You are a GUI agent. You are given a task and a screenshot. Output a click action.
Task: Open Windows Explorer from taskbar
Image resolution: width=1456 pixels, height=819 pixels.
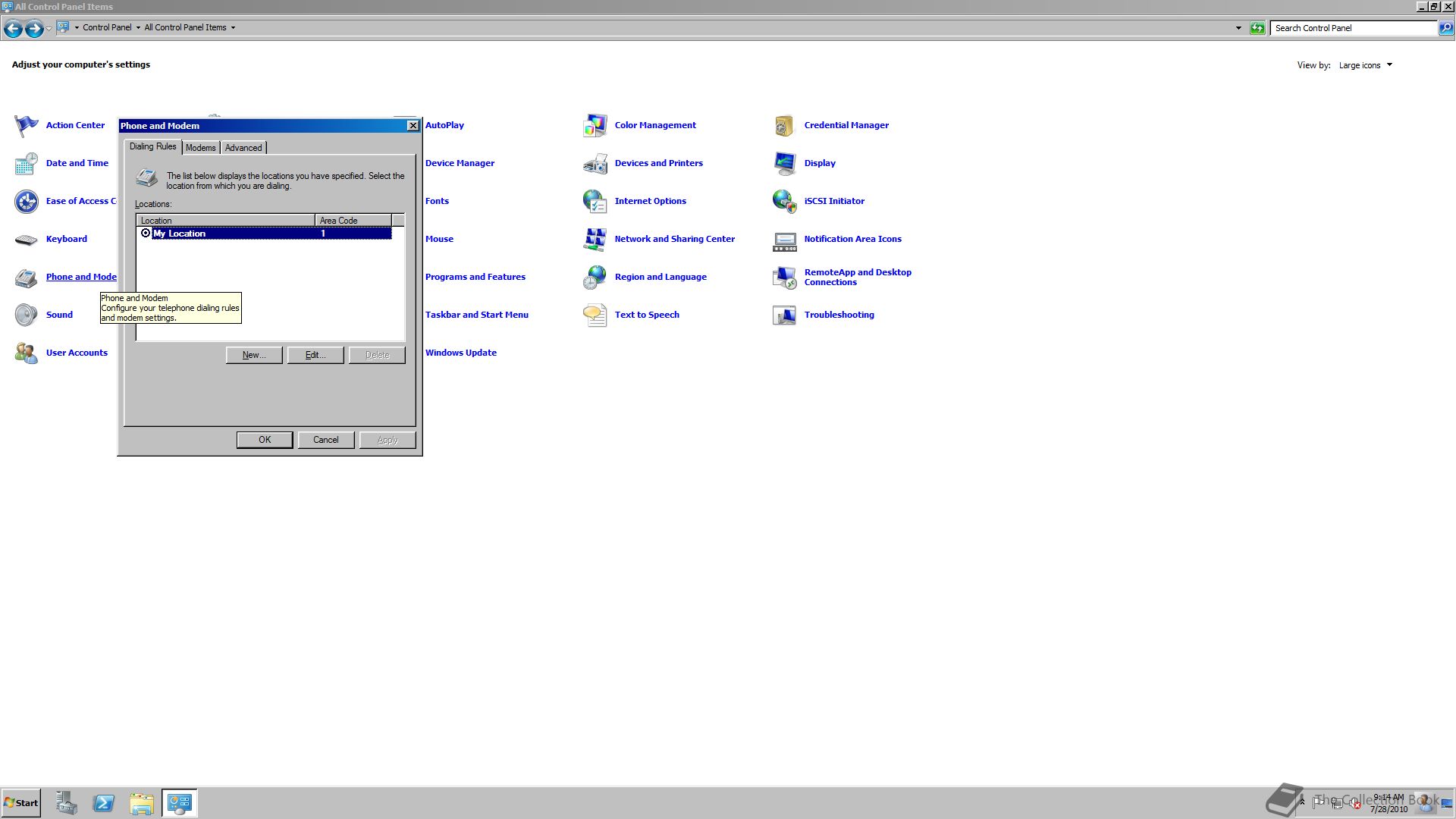click(x=142, y=803)
